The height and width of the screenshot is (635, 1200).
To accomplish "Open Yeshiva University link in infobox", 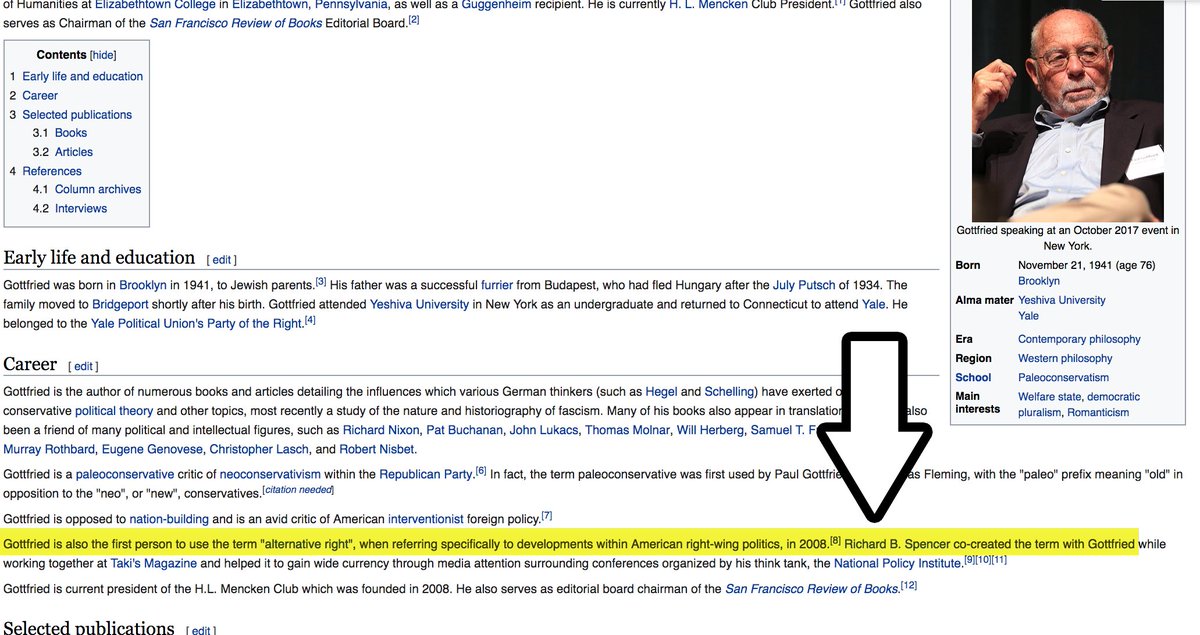I will click(1062, 300).
